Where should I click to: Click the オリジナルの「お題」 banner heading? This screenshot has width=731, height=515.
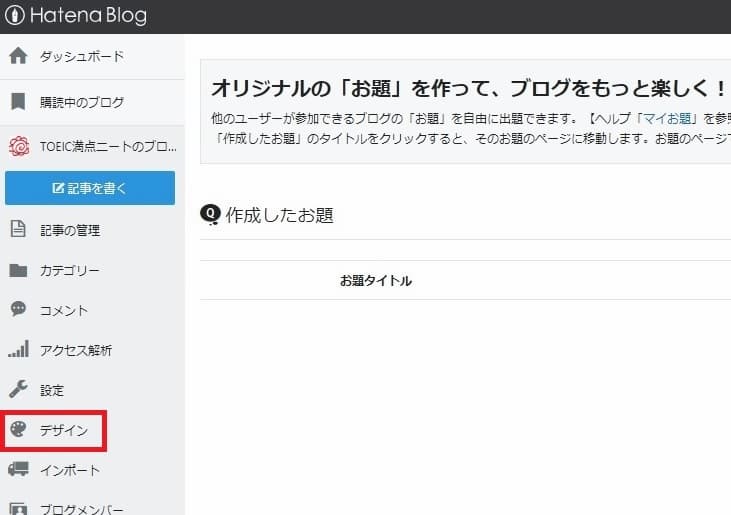[468, 88]
